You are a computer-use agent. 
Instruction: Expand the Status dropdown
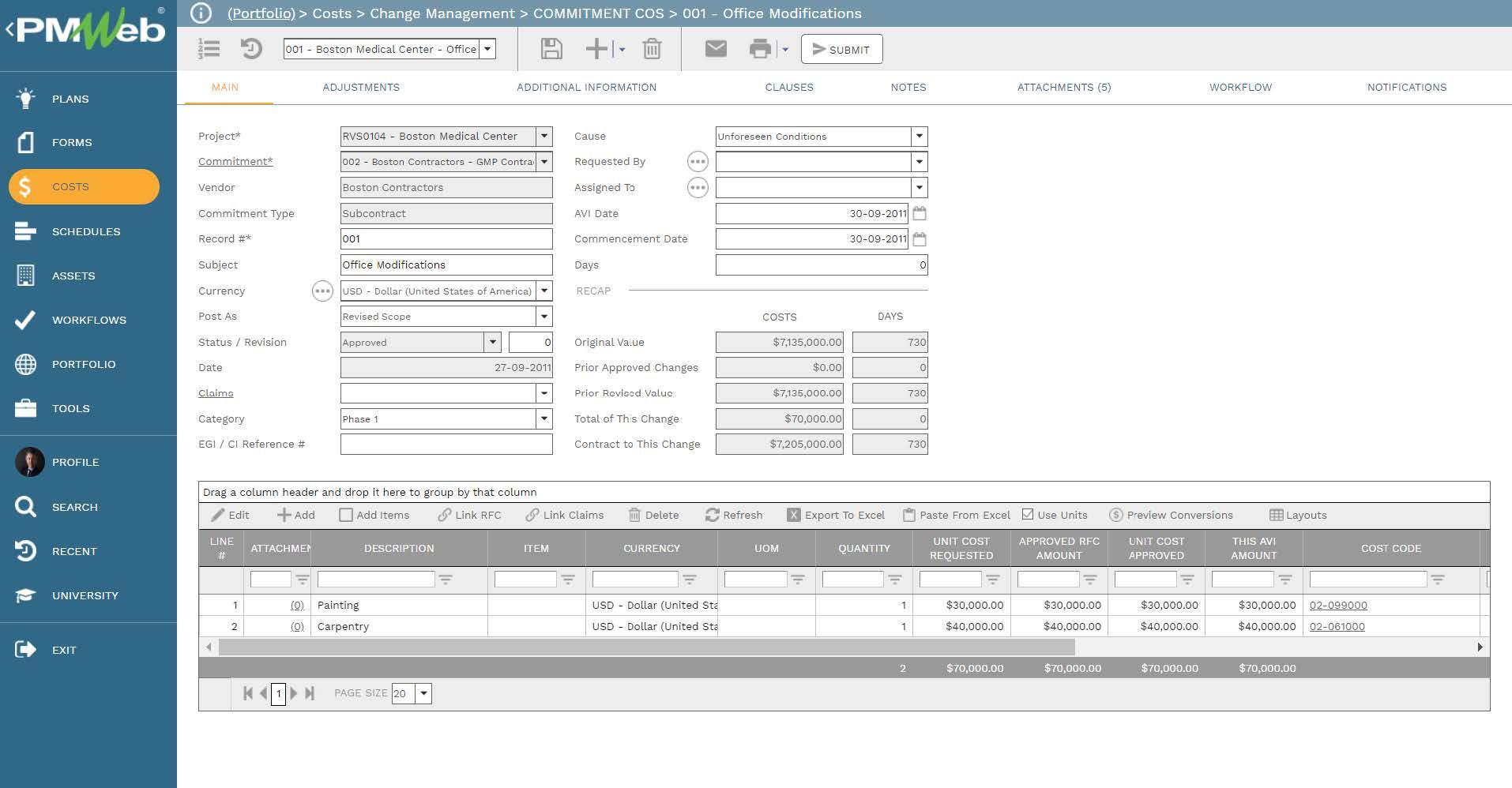[493, 342]
